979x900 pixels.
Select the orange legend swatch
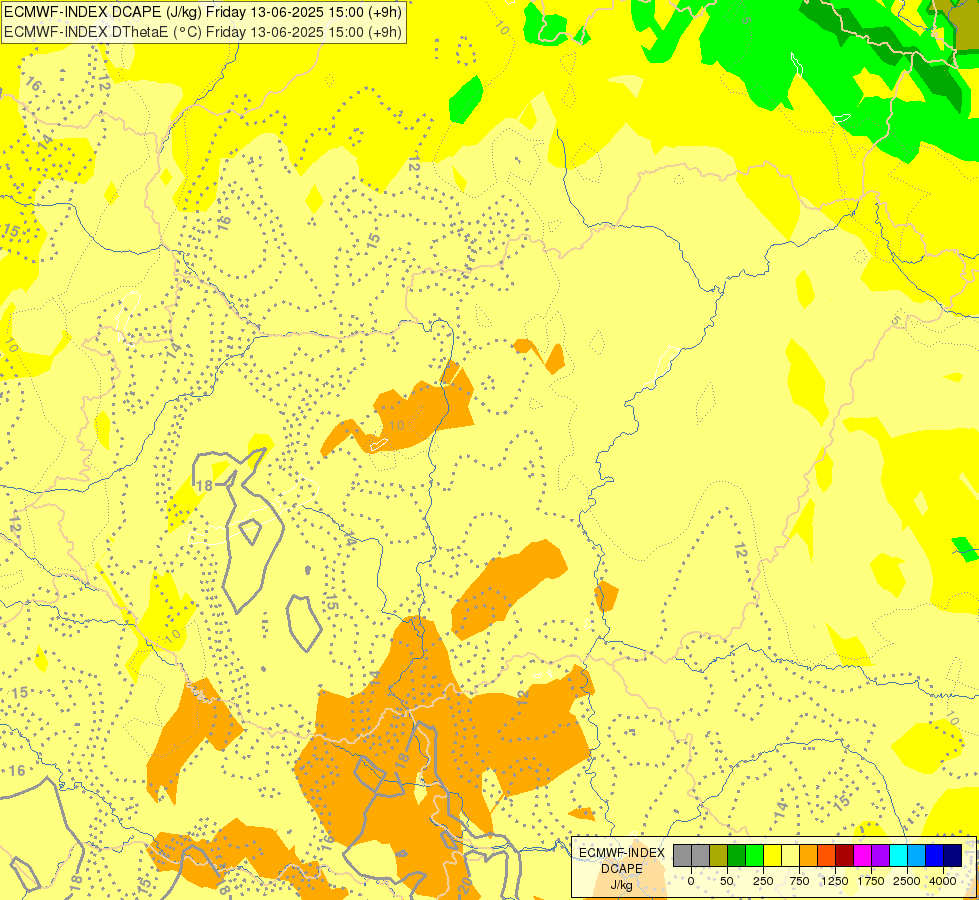(809, 855)
